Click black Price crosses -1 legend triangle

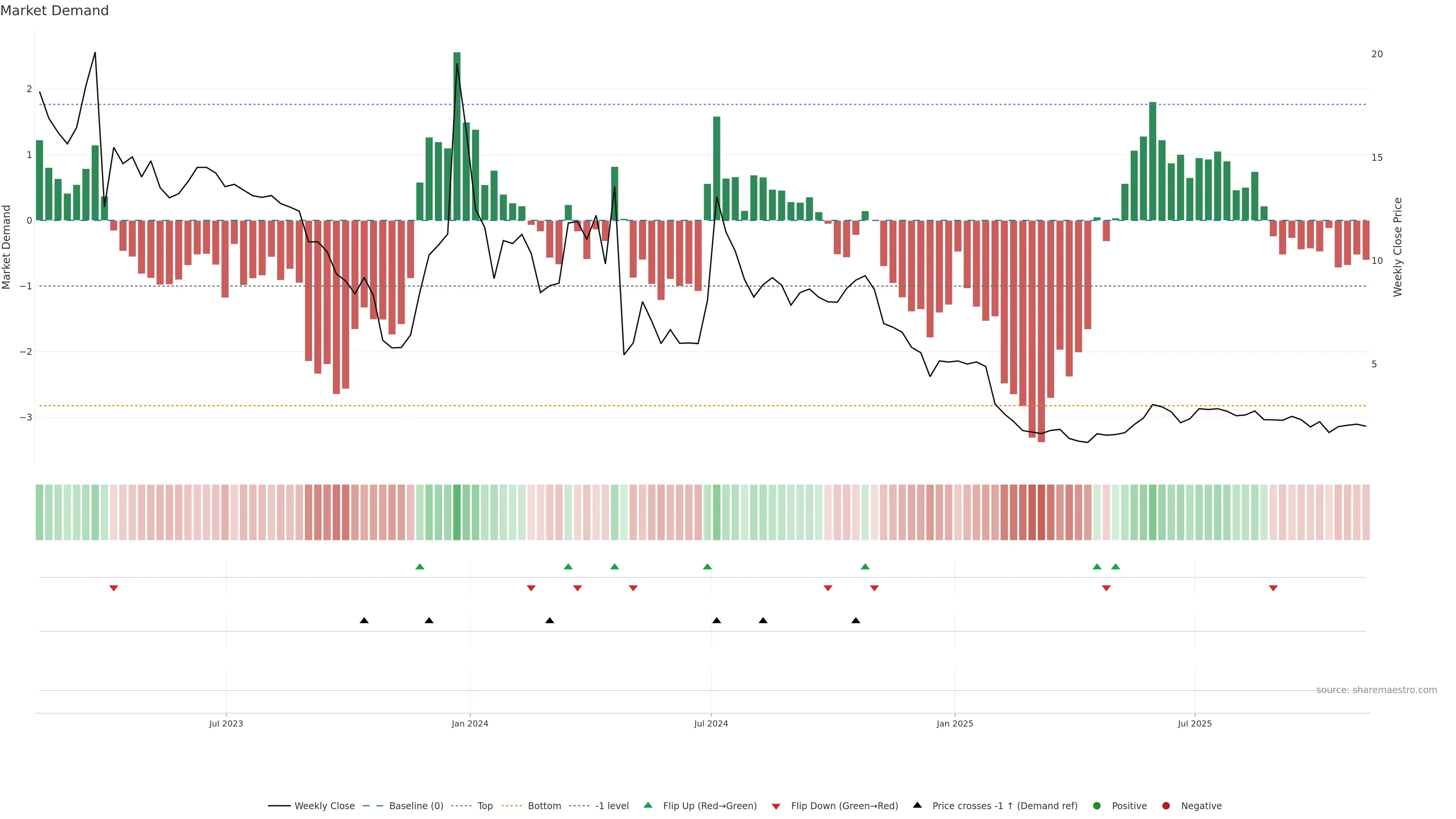(917, 805)
